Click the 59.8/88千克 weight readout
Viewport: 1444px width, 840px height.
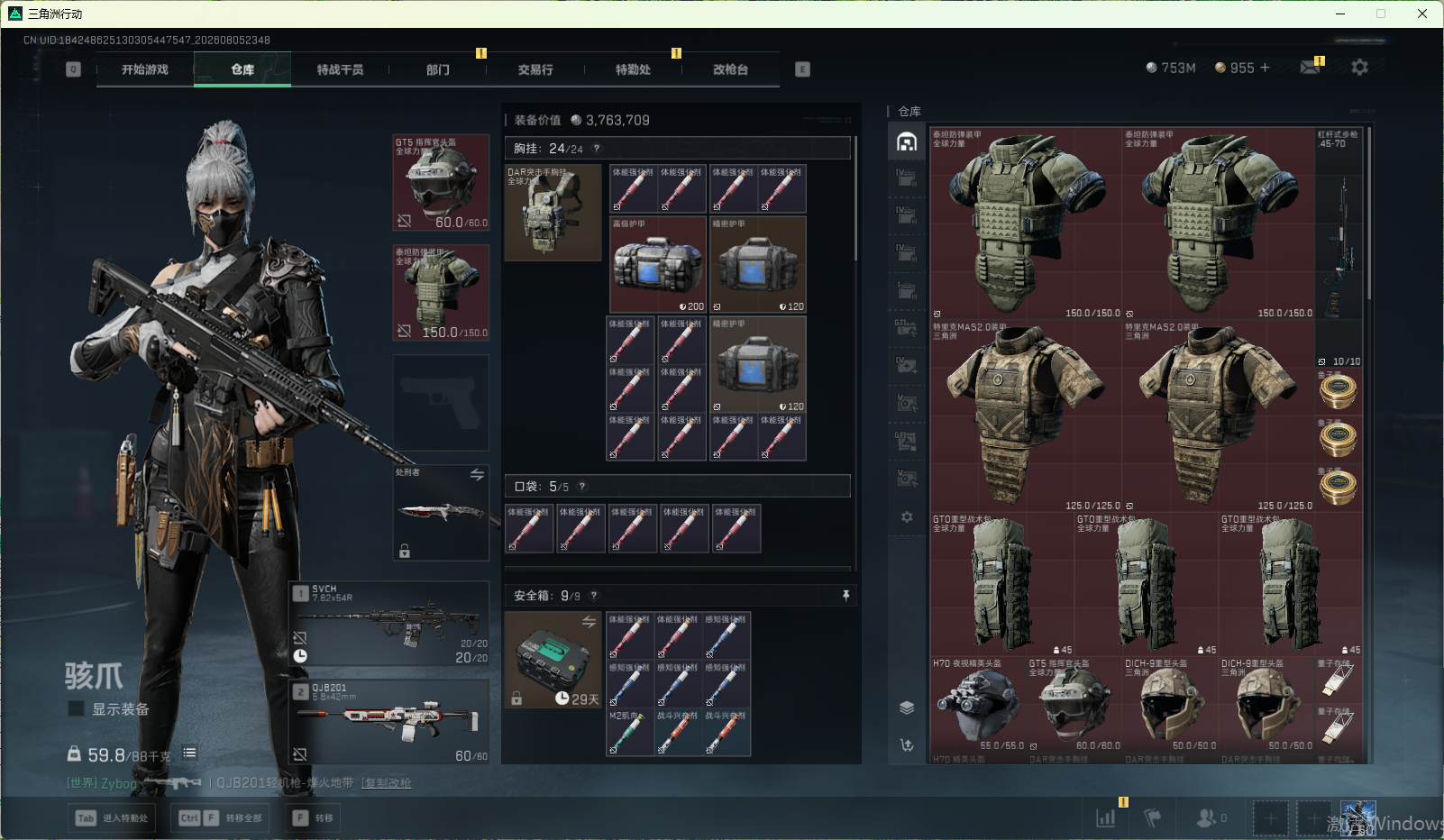[x=129, y=755]
